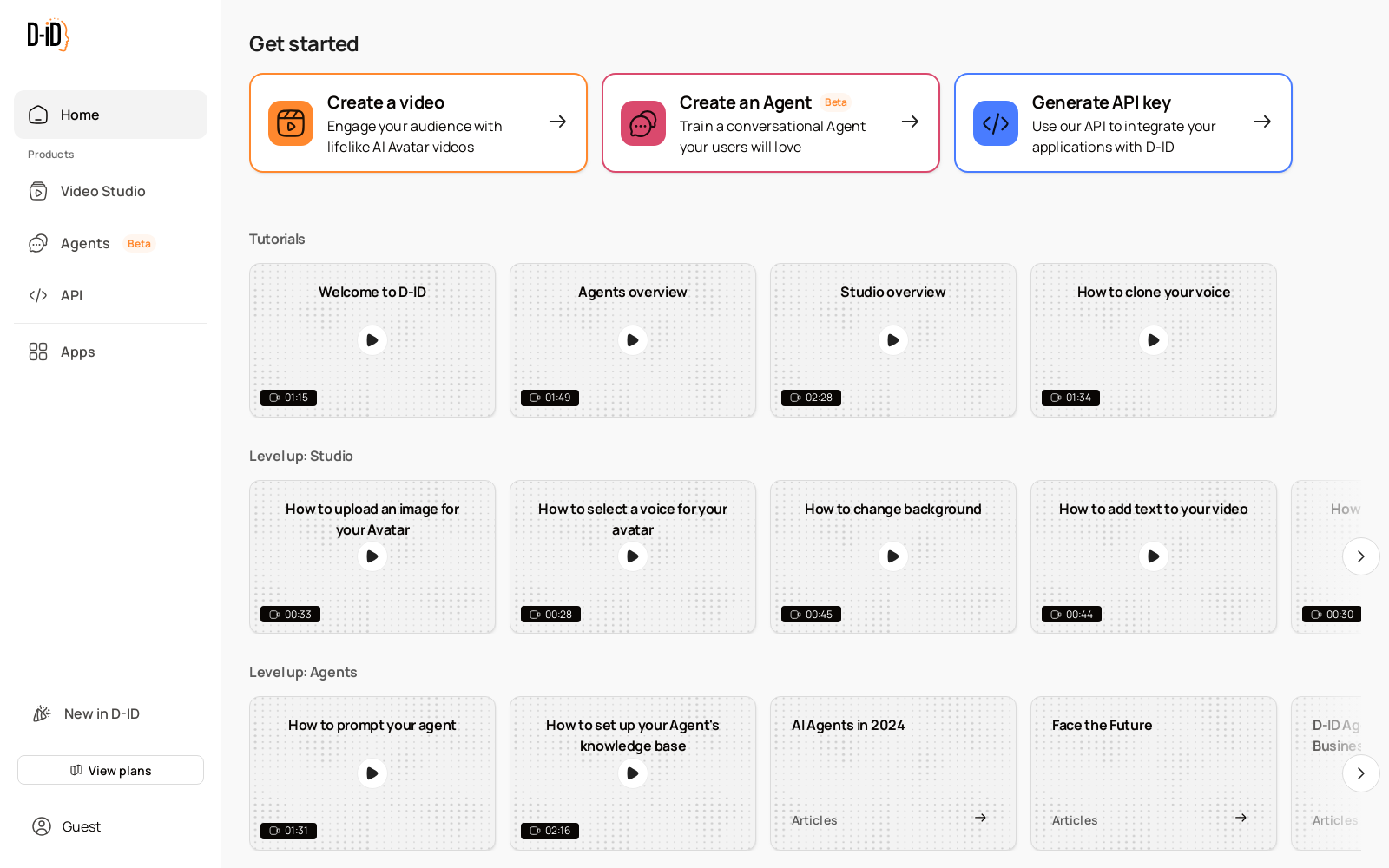The image size is (1389, 868).
Task: Click the Articles label under Face the Future
Action: pos(1075,820)
